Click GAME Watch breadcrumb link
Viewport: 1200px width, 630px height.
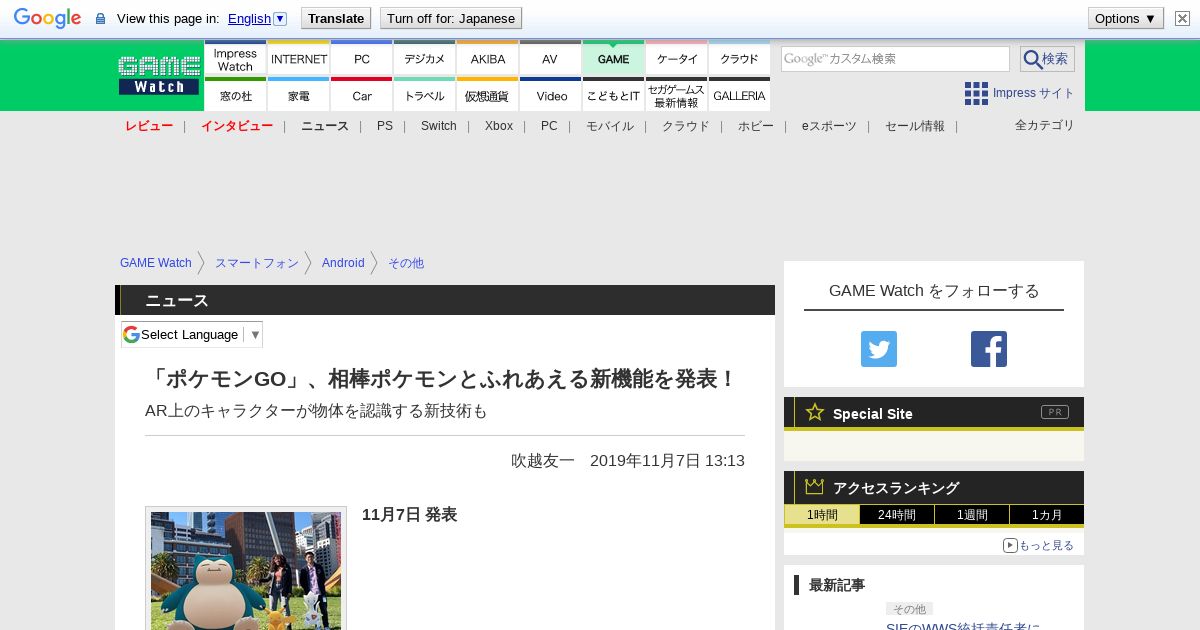coord(156,263)
